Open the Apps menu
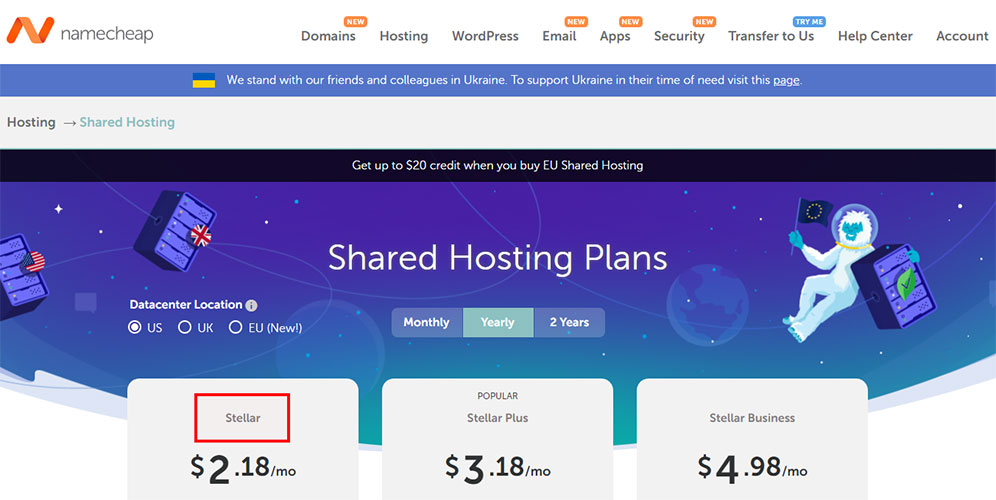The height and width of the screenshot is (500, 996). (615, 36)
